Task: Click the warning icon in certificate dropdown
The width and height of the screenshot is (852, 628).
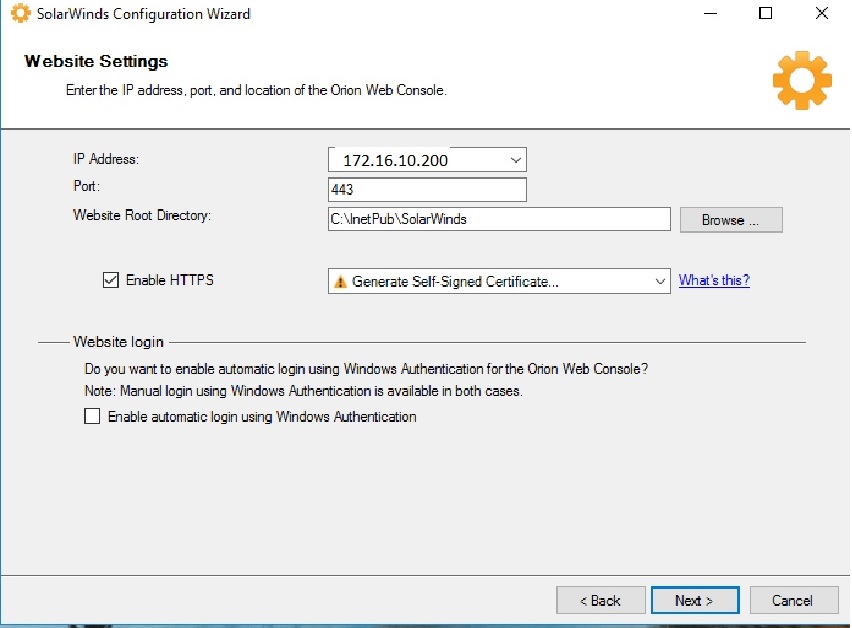Action: point(340,281)
